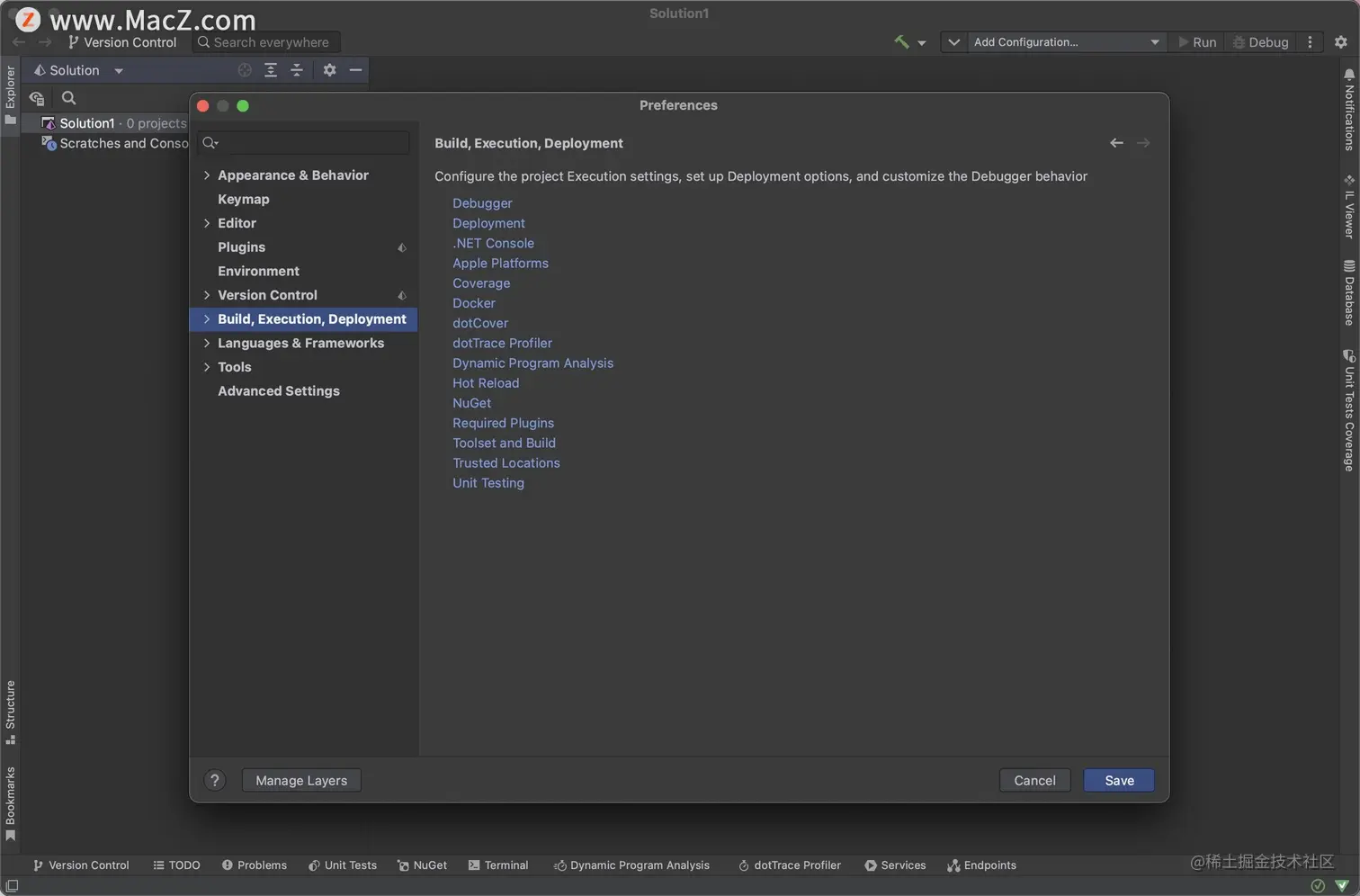Click the Collapse All icon in Solution toolbar

[x=297, y=70]
